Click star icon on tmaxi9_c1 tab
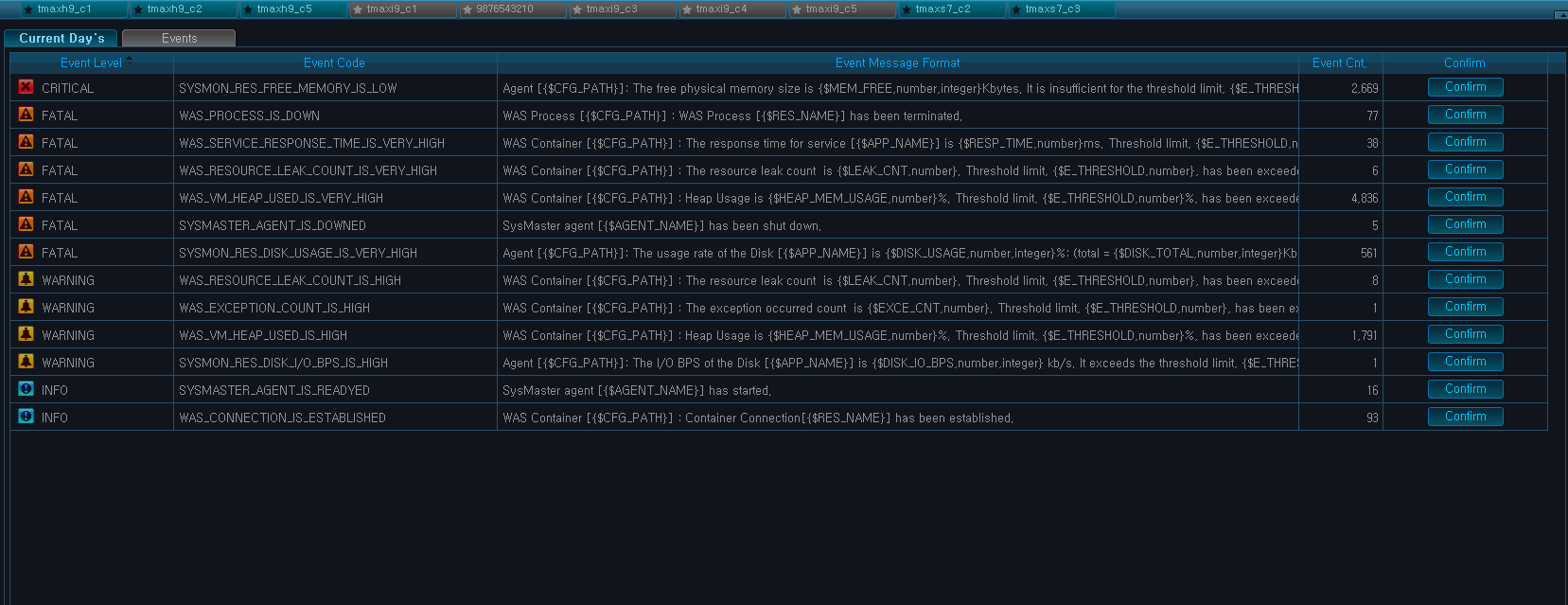 tap(358, 9)
